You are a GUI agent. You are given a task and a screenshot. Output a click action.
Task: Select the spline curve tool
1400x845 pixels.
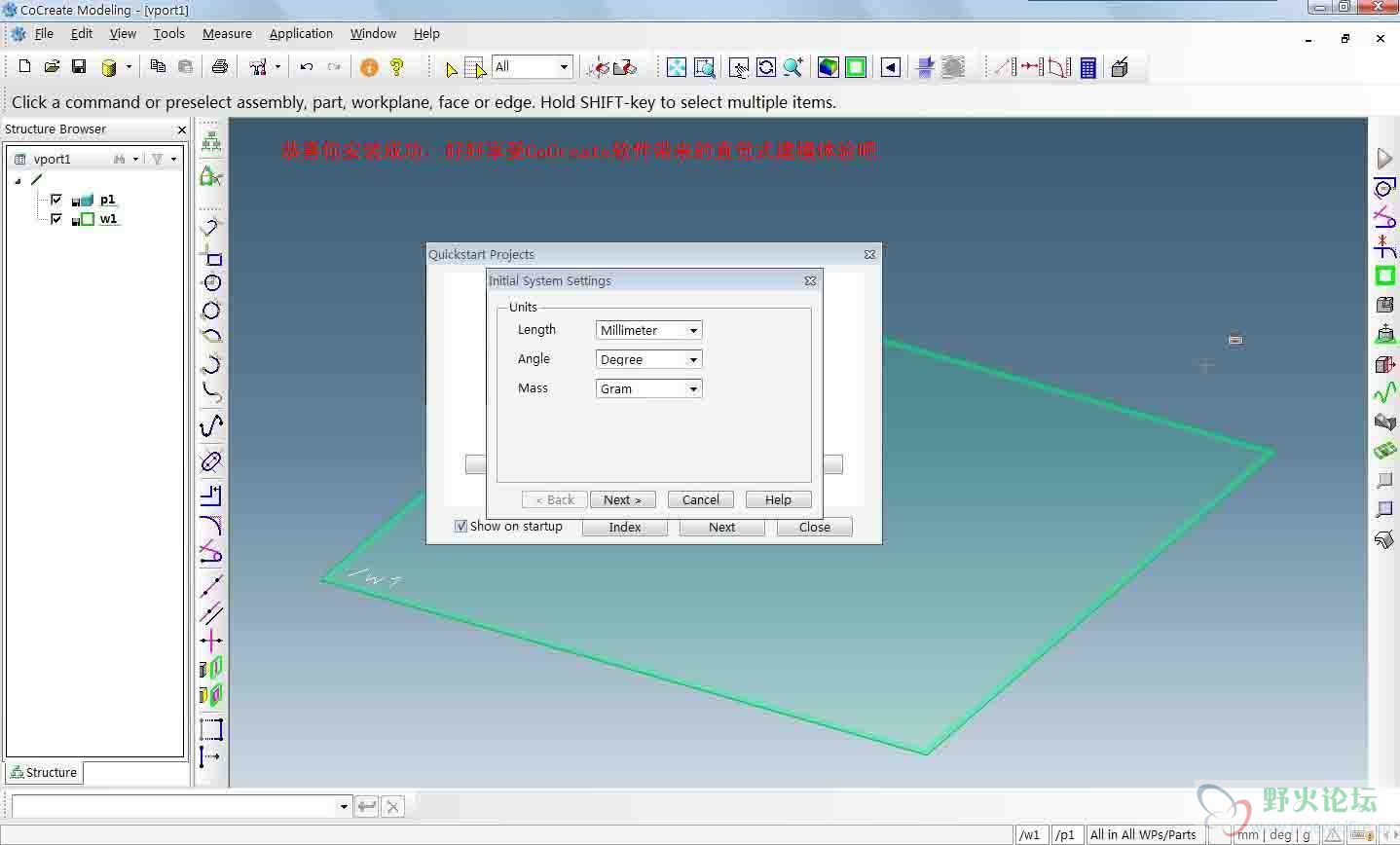[x=211, y=425]
